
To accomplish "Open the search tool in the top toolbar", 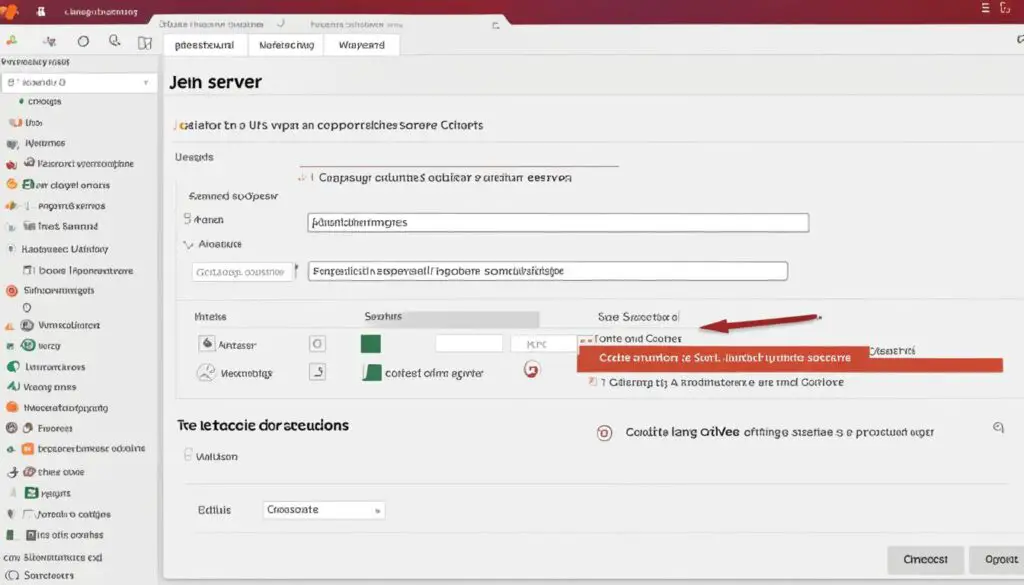I will (x=113, y=41).
